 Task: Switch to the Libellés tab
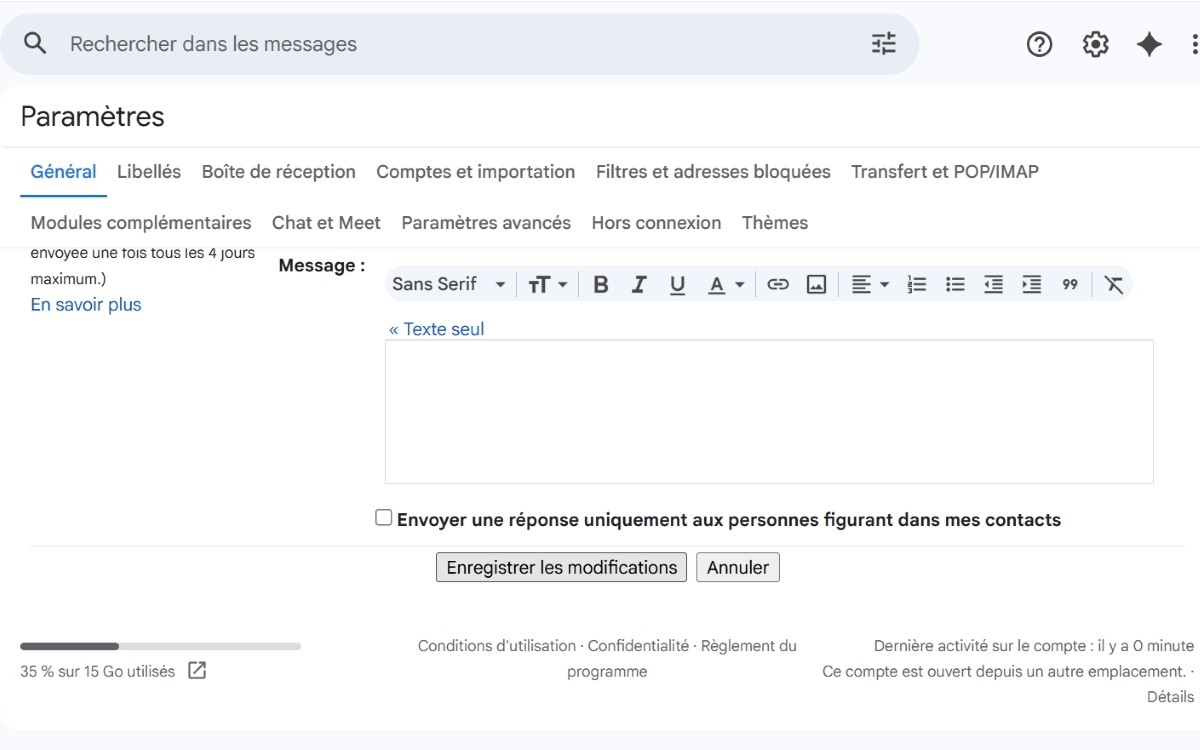[148, 171]
